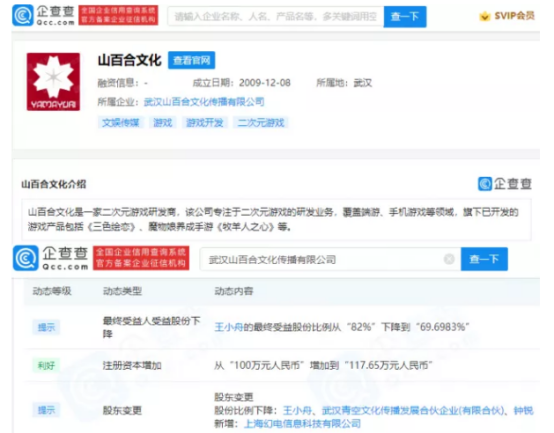Click the SVIP crown icon
Viewport: 554px width, 433px height.
(x=485, y=16)
